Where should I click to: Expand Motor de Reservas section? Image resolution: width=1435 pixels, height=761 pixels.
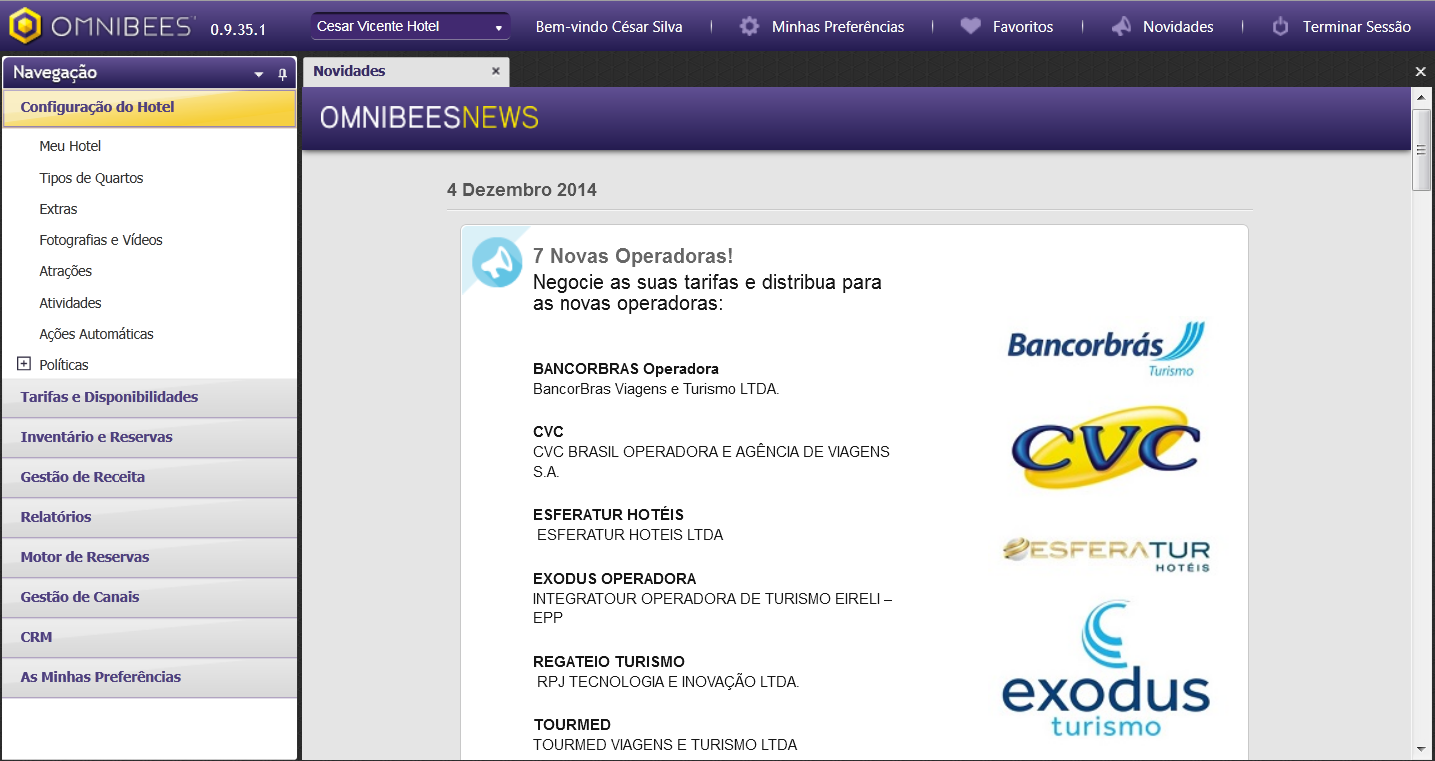[x=150, y=557]
